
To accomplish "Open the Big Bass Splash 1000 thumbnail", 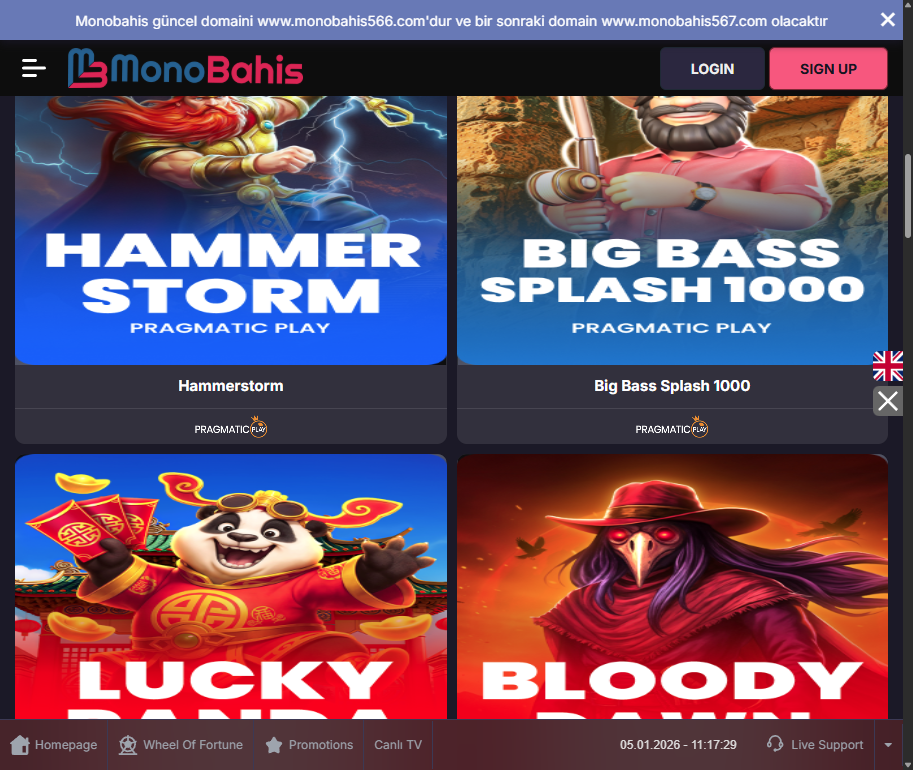I will point(673,231).
